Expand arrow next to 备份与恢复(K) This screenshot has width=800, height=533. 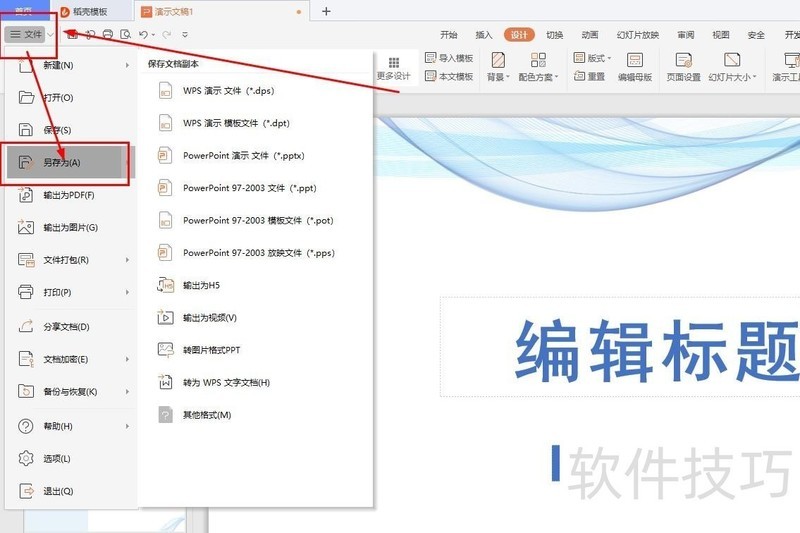[127, 392]
